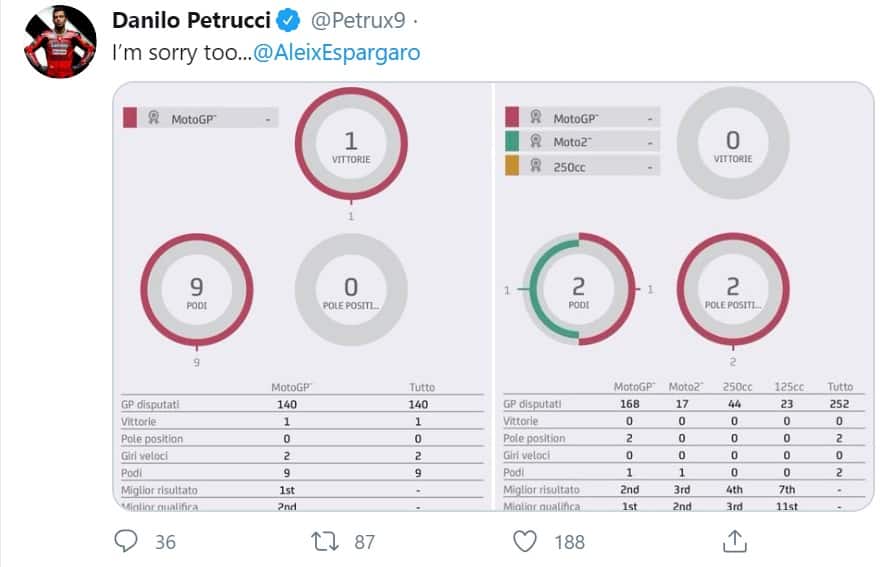Click the green Moto2 color swatch

pos(513,142)
